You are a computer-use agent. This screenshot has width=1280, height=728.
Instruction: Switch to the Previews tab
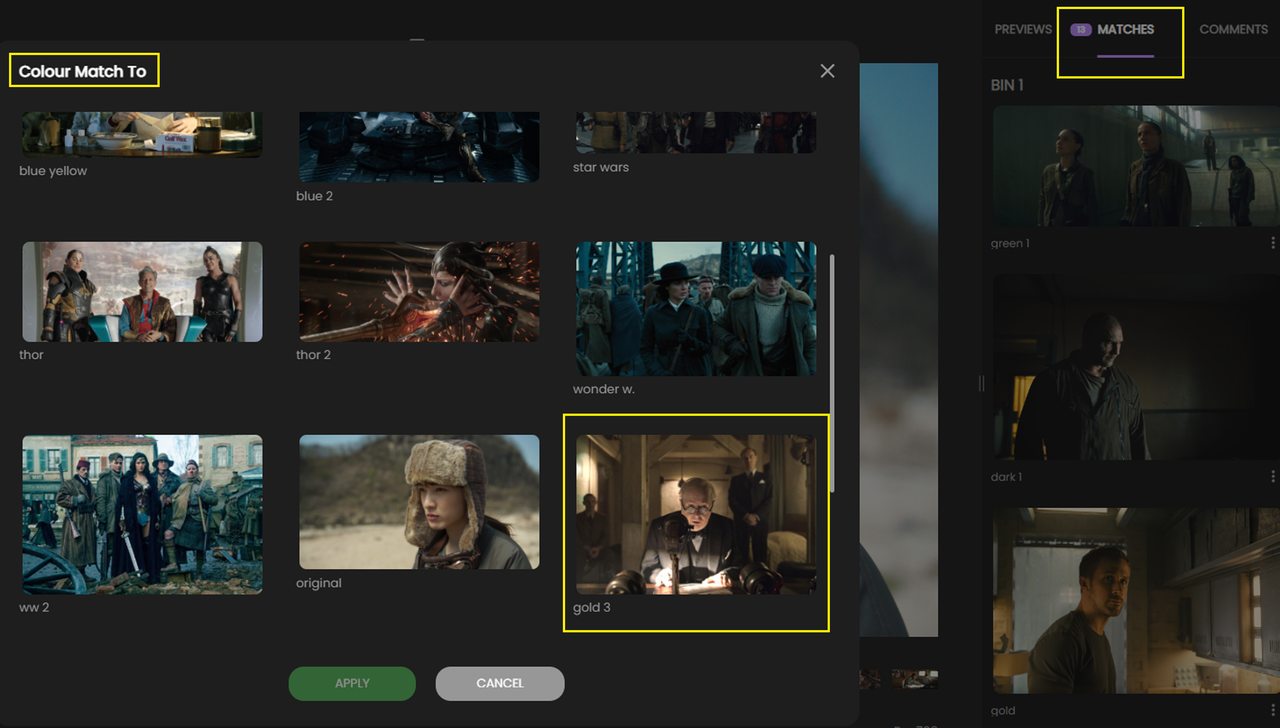pyautogui.click(x=1023, y=29)
